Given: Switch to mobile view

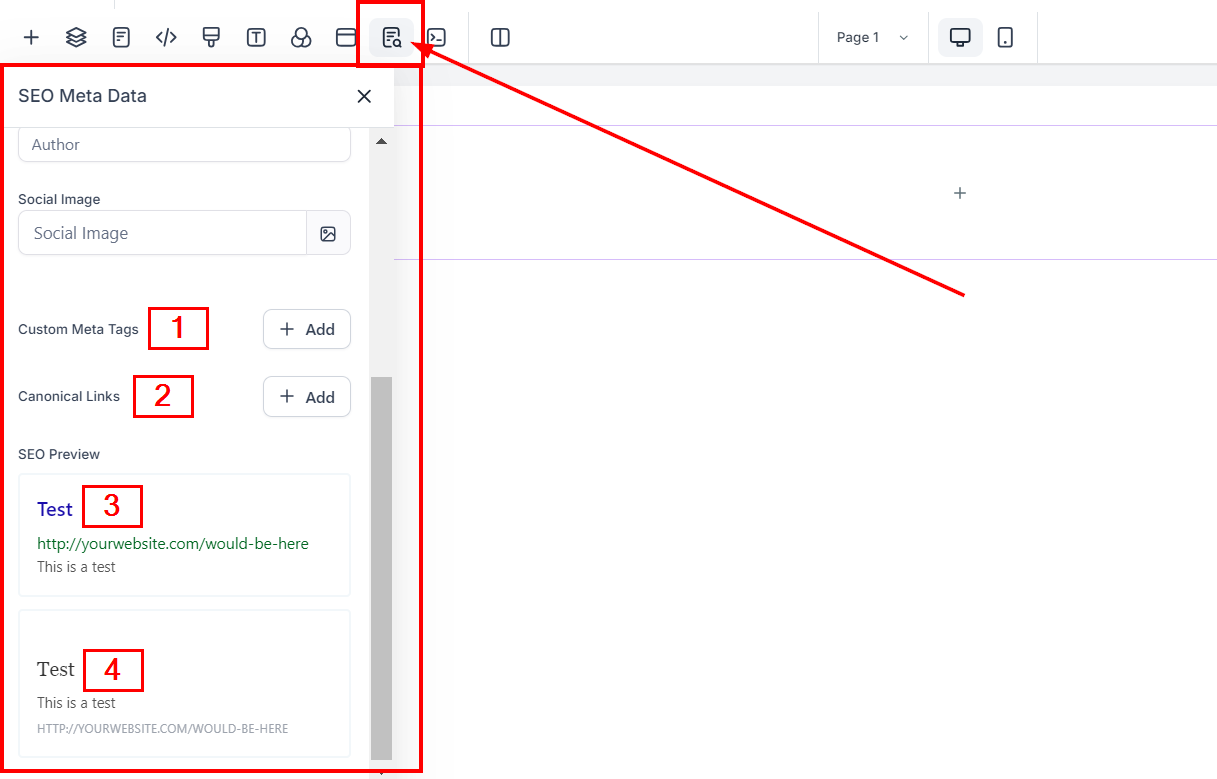Looking at the screenshot, I should click(x=1006, y=38).
